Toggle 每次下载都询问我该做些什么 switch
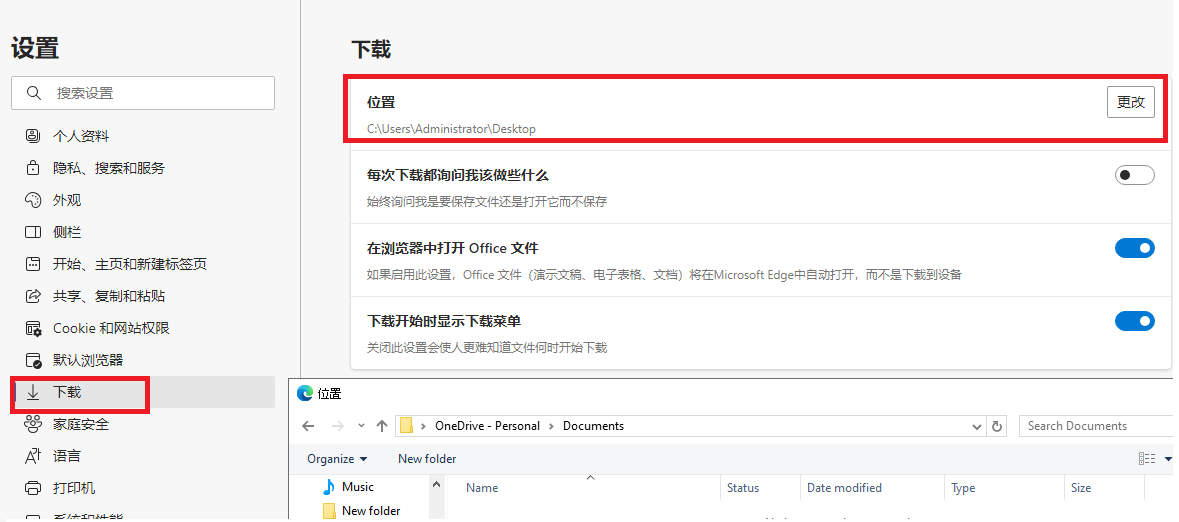 [x=1135, y=175]
